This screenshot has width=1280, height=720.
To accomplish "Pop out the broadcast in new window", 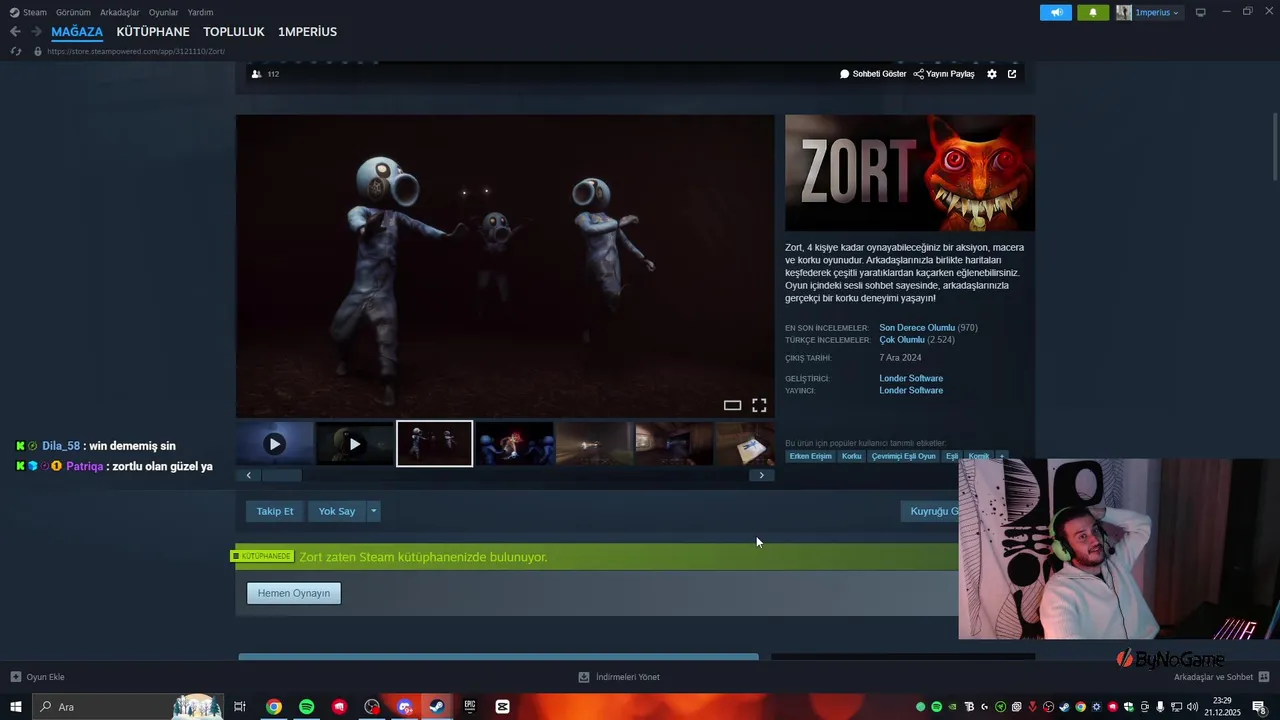I will click(x=1012, y=74).
